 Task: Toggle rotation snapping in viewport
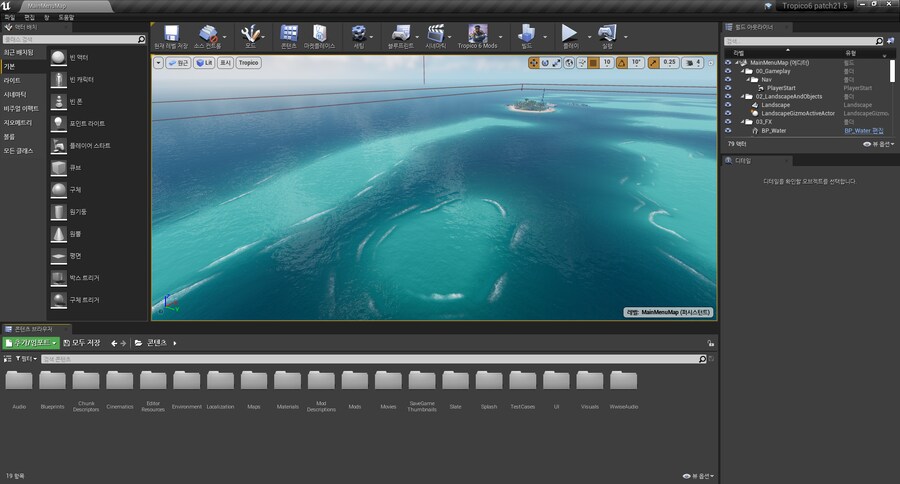coord(622,63)
